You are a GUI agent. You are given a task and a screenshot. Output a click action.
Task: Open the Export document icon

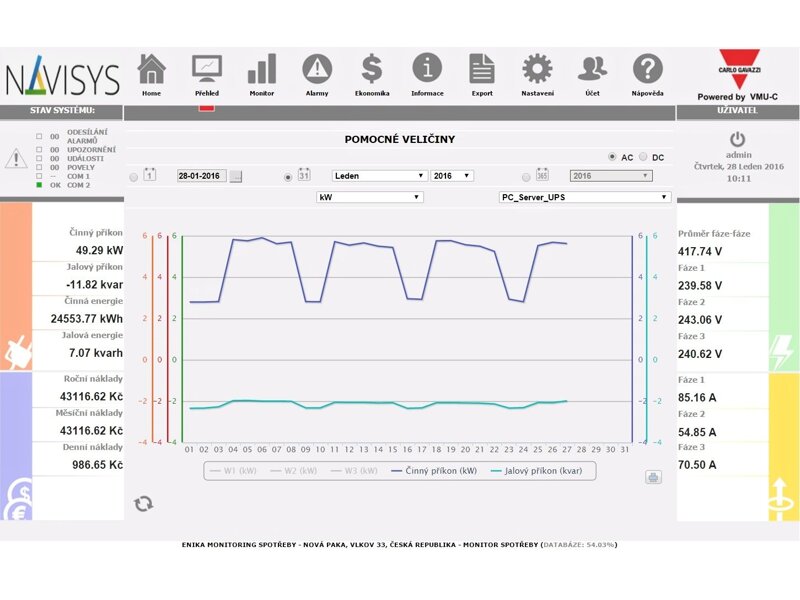pyautogui.click(x=482, y=69)
